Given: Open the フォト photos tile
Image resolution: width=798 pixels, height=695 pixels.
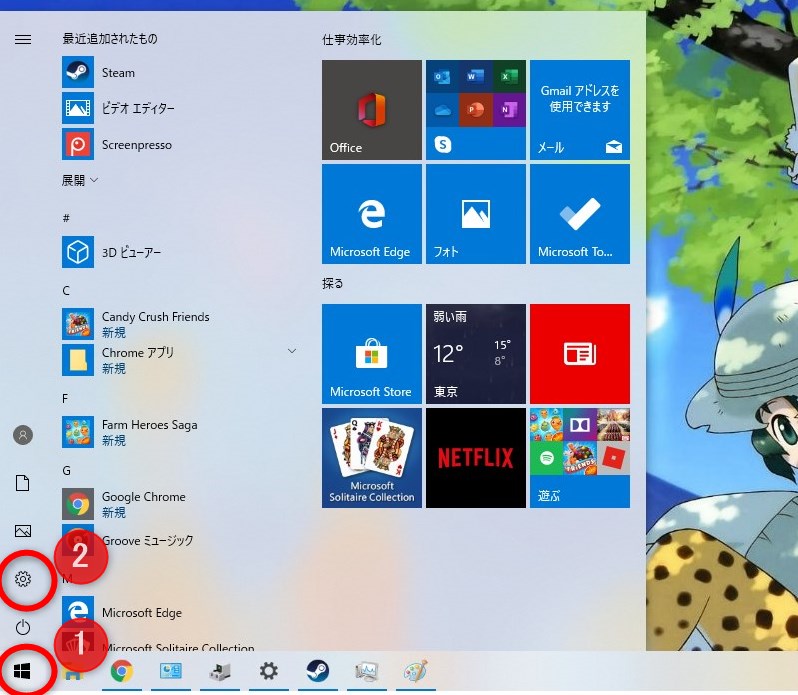Looking at the screenshot, I should (476, 214).
